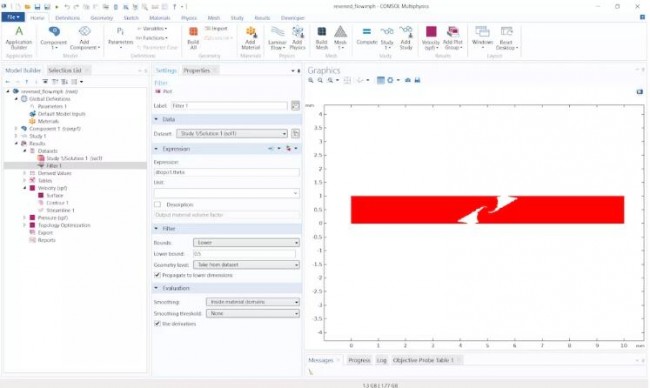Click the Zoom Out icon in Graphics
This screenshot has height=388, width=650.
320,80
